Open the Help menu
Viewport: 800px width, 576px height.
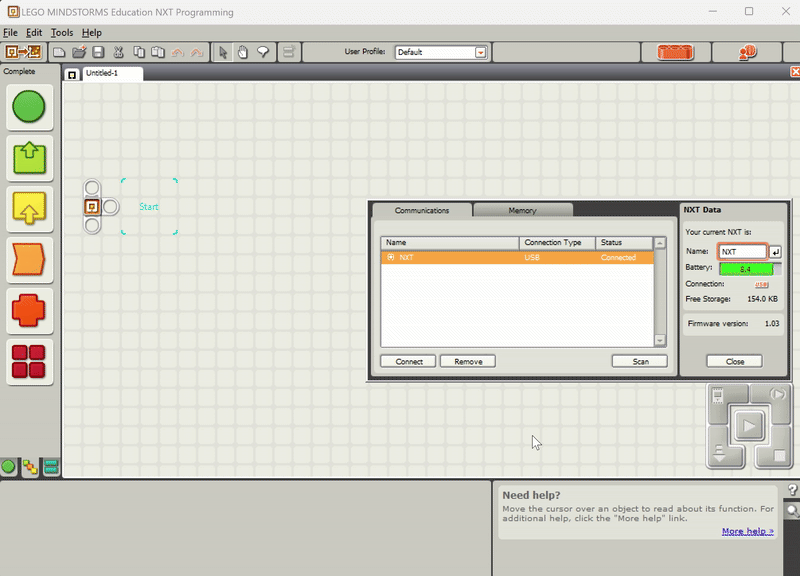(x=92, y=33)
